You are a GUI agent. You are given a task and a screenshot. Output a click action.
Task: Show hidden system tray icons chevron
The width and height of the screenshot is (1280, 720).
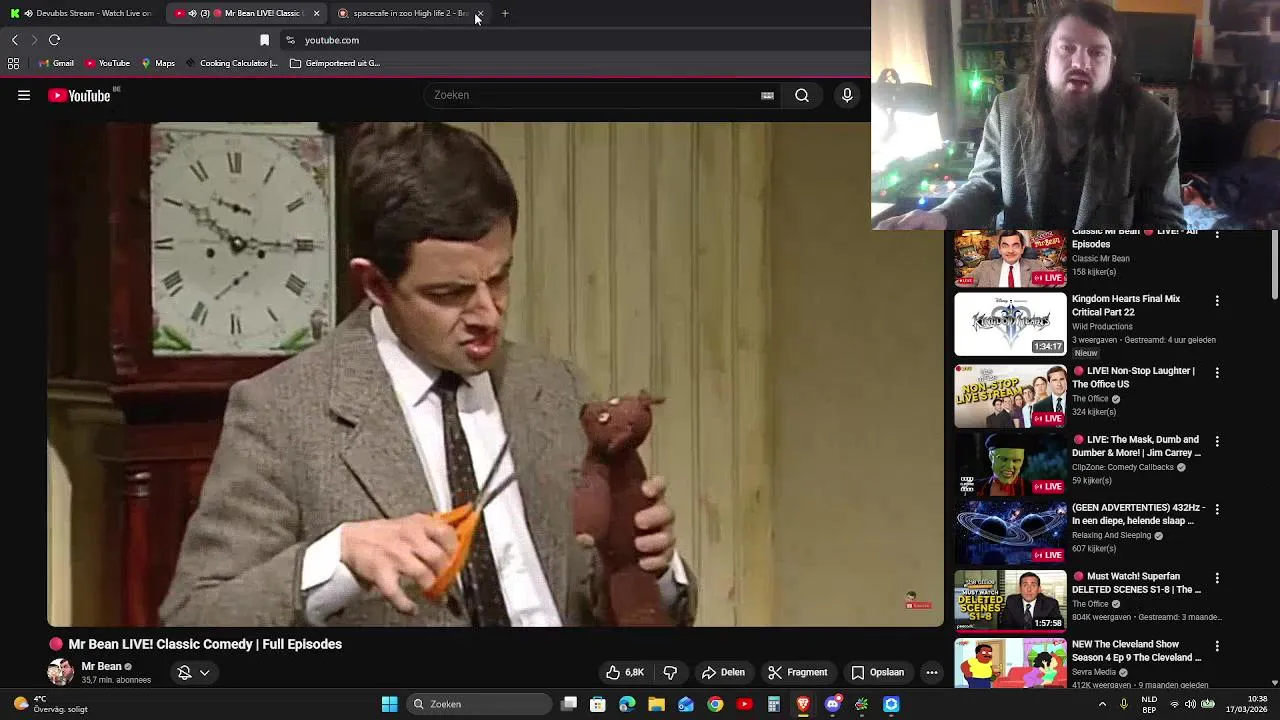1102,704
